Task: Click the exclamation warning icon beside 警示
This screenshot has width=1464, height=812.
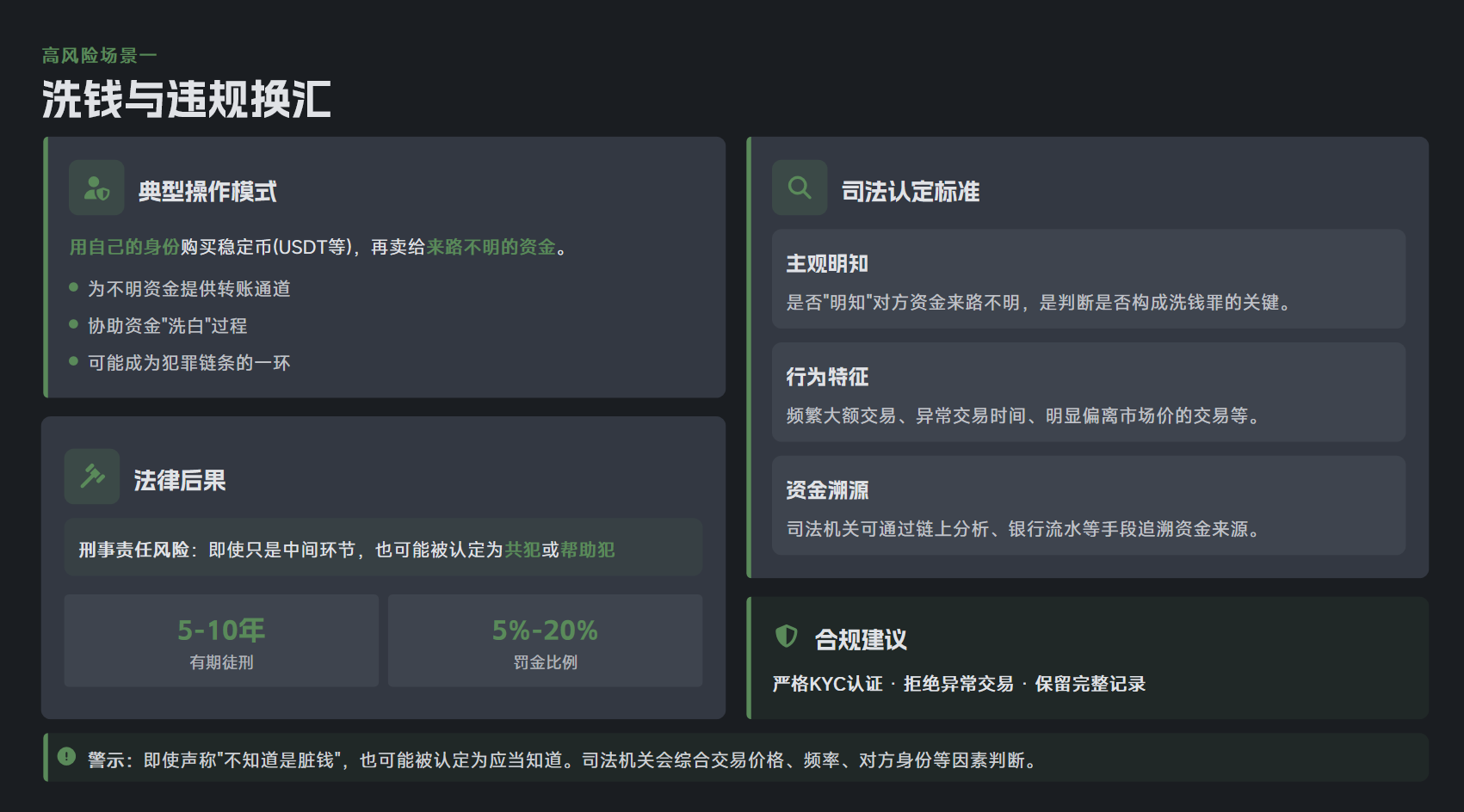Action: [66, 757]
